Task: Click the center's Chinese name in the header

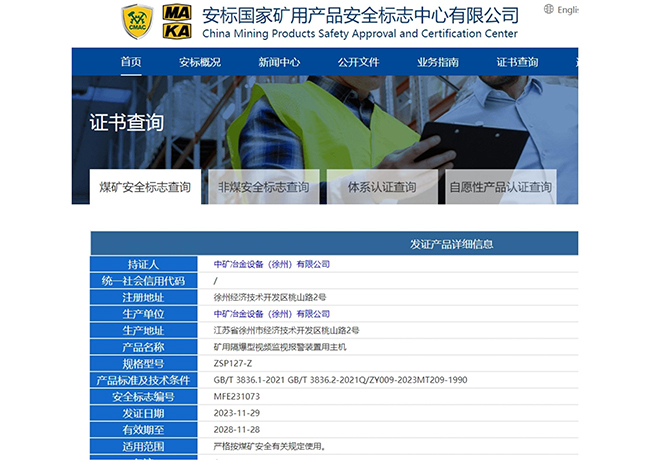Action: (x=360, y=14)
